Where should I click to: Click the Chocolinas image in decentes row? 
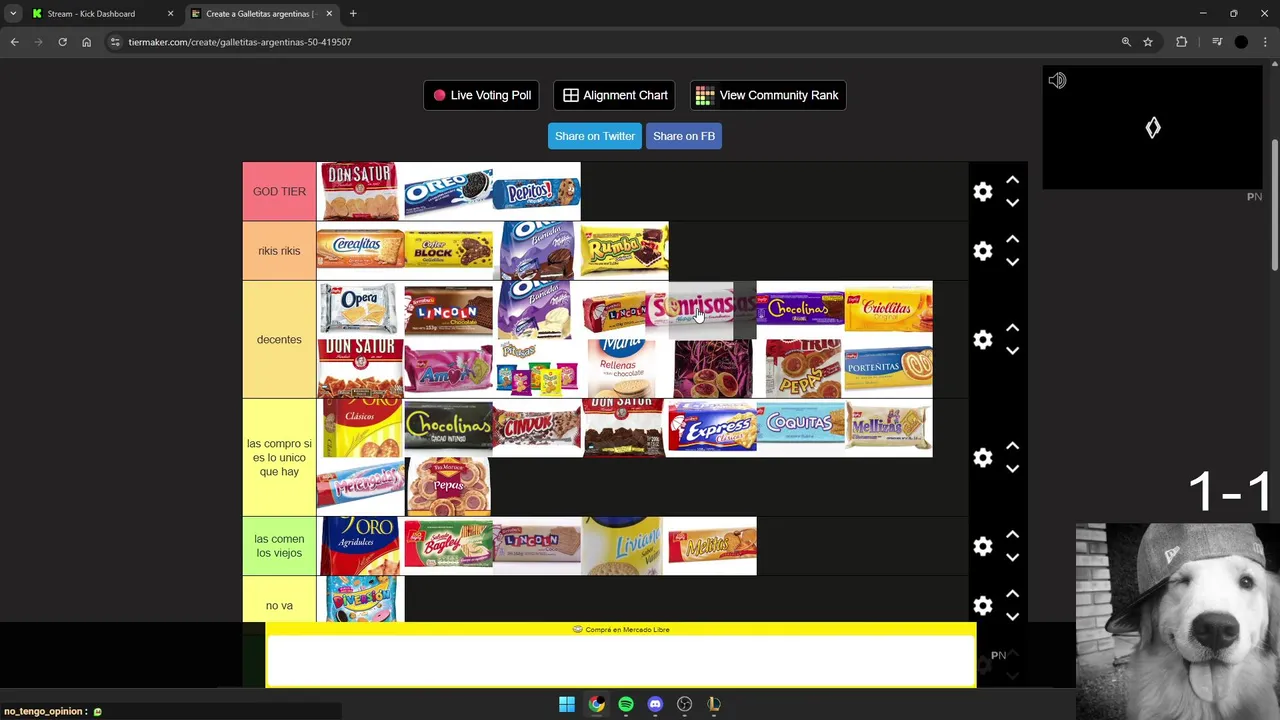click(x=801, y=307)
